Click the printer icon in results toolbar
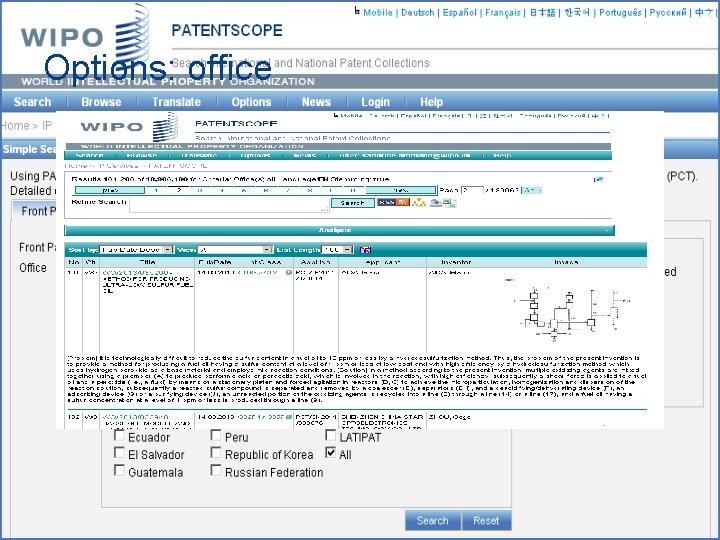 [436, 202]
